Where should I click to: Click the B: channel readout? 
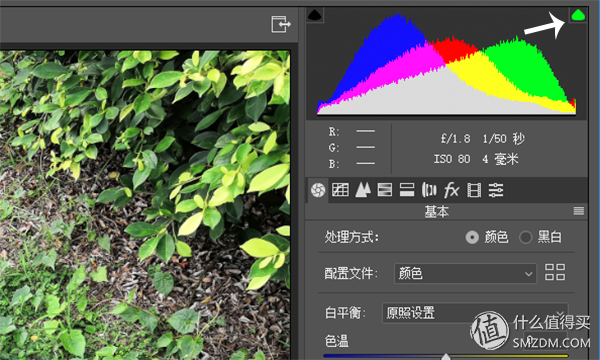click(351, 164)
